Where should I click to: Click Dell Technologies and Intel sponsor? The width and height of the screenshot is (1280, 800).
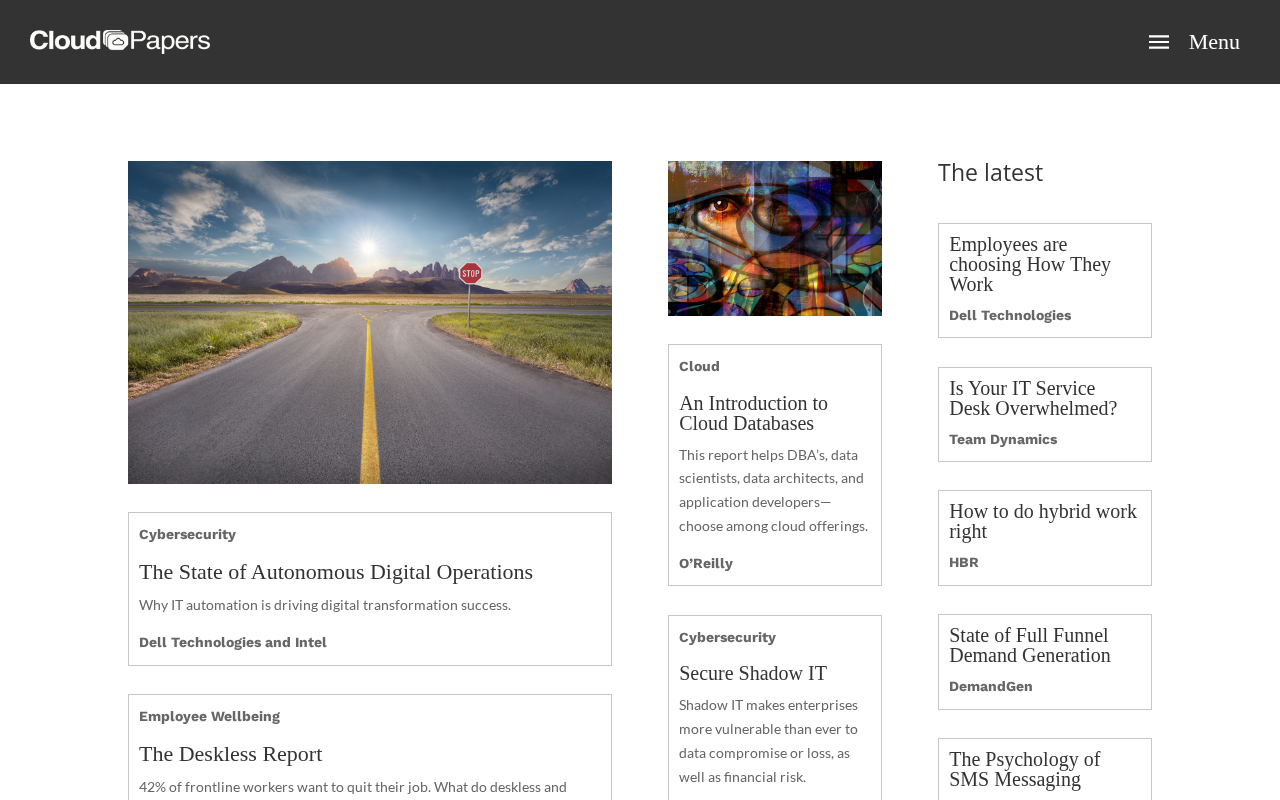tap(233, 642)
